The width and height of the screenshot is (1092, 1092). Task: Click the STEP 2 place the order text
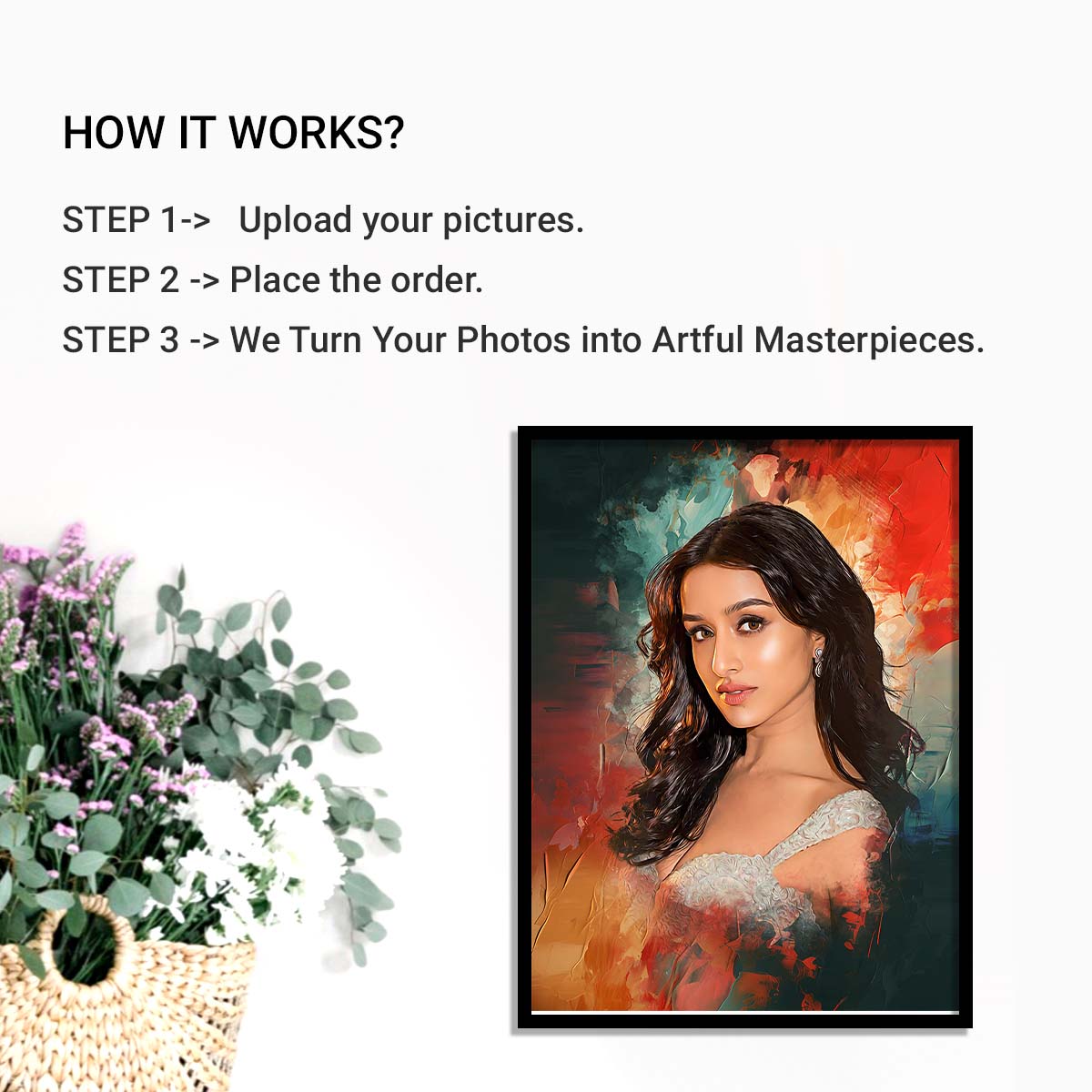click(x=272, y=280)
